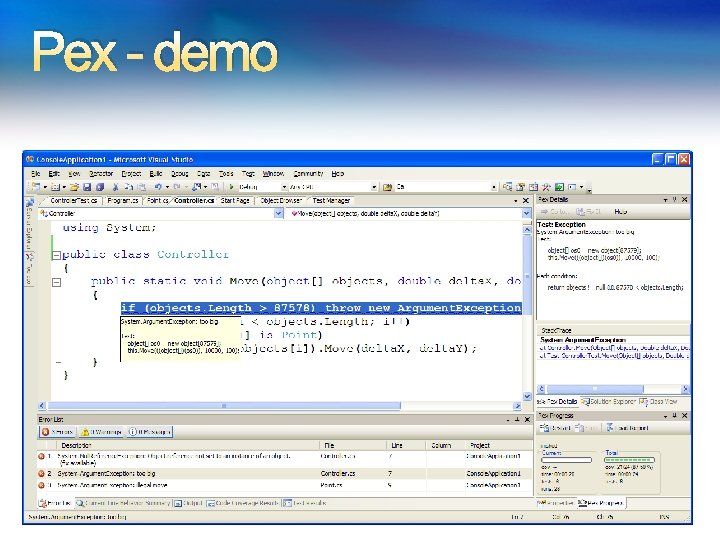720x540 pixels.
Task: Toggle the Errors filter in Error List
Action: (57, 432)
